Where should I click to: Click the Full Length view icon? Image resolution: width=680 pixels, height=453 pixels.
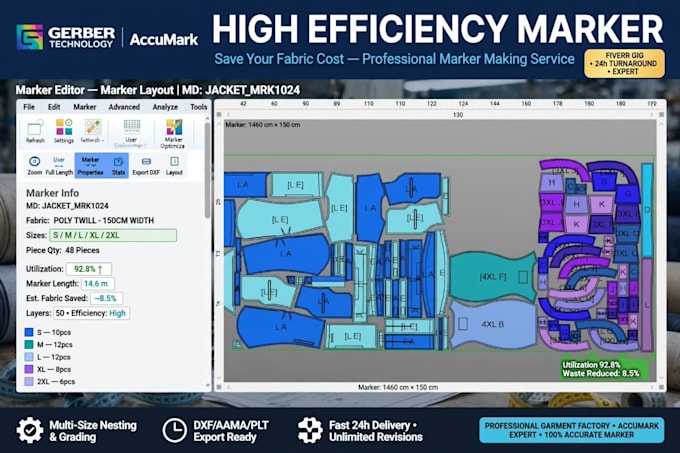(x=59, y=165)
